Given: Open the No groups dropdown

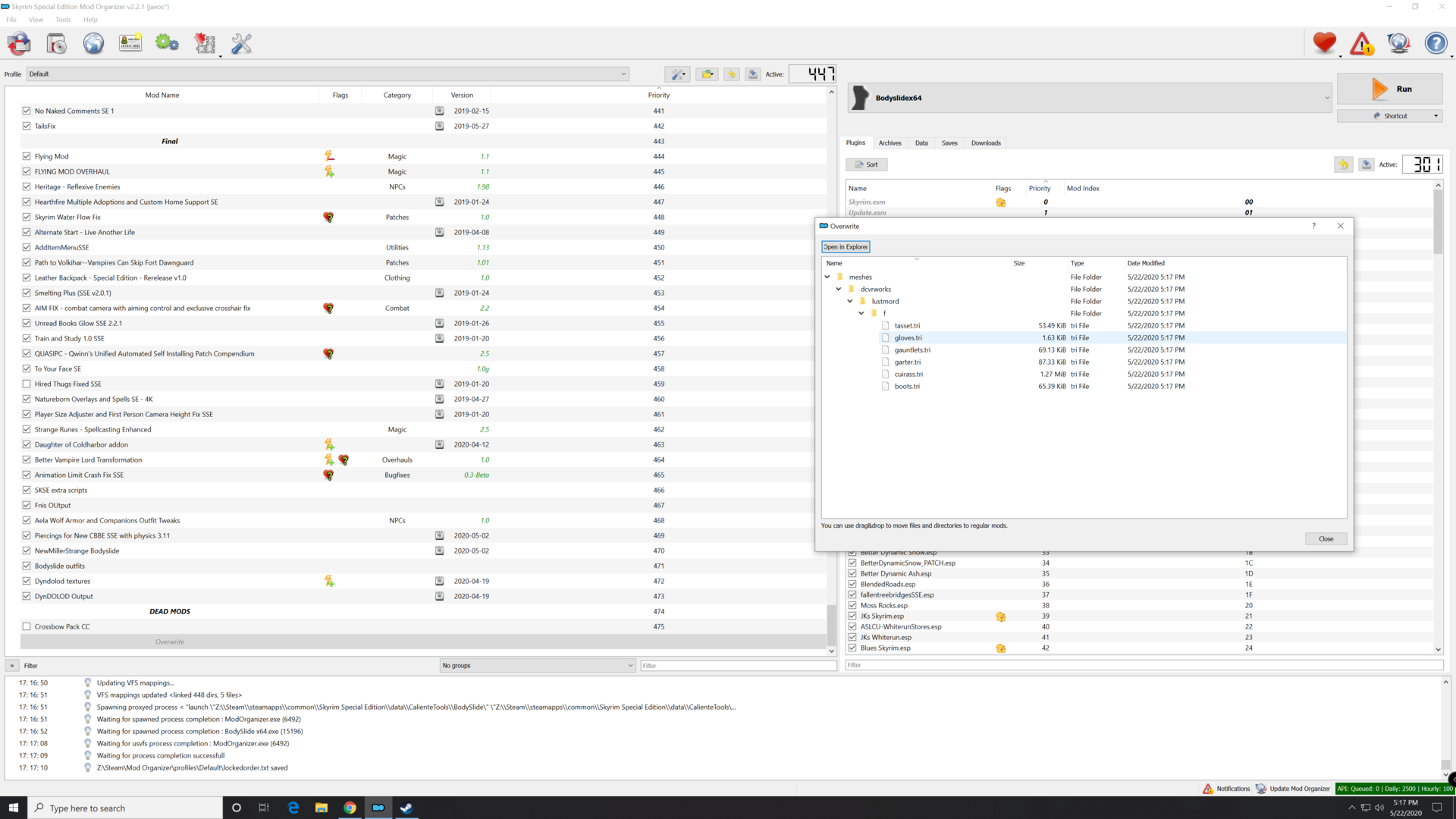Looking at the screenshot, I should (538, 666).
